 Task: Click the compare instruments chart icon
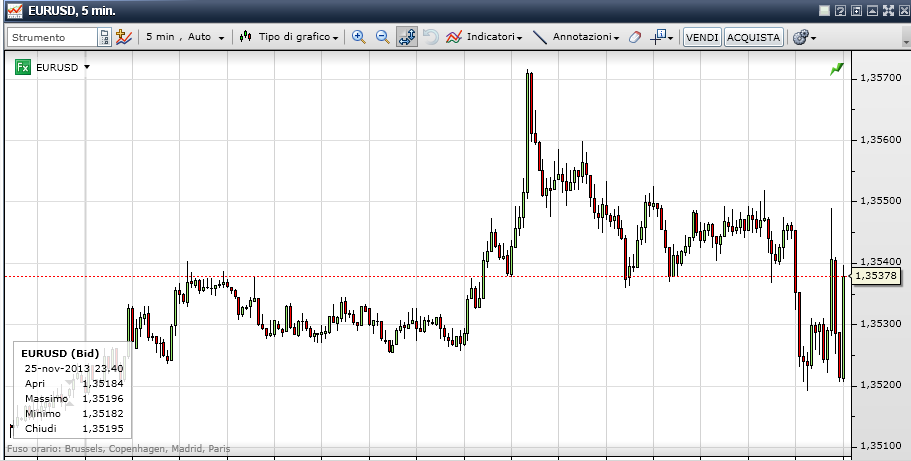pos(123,37)
